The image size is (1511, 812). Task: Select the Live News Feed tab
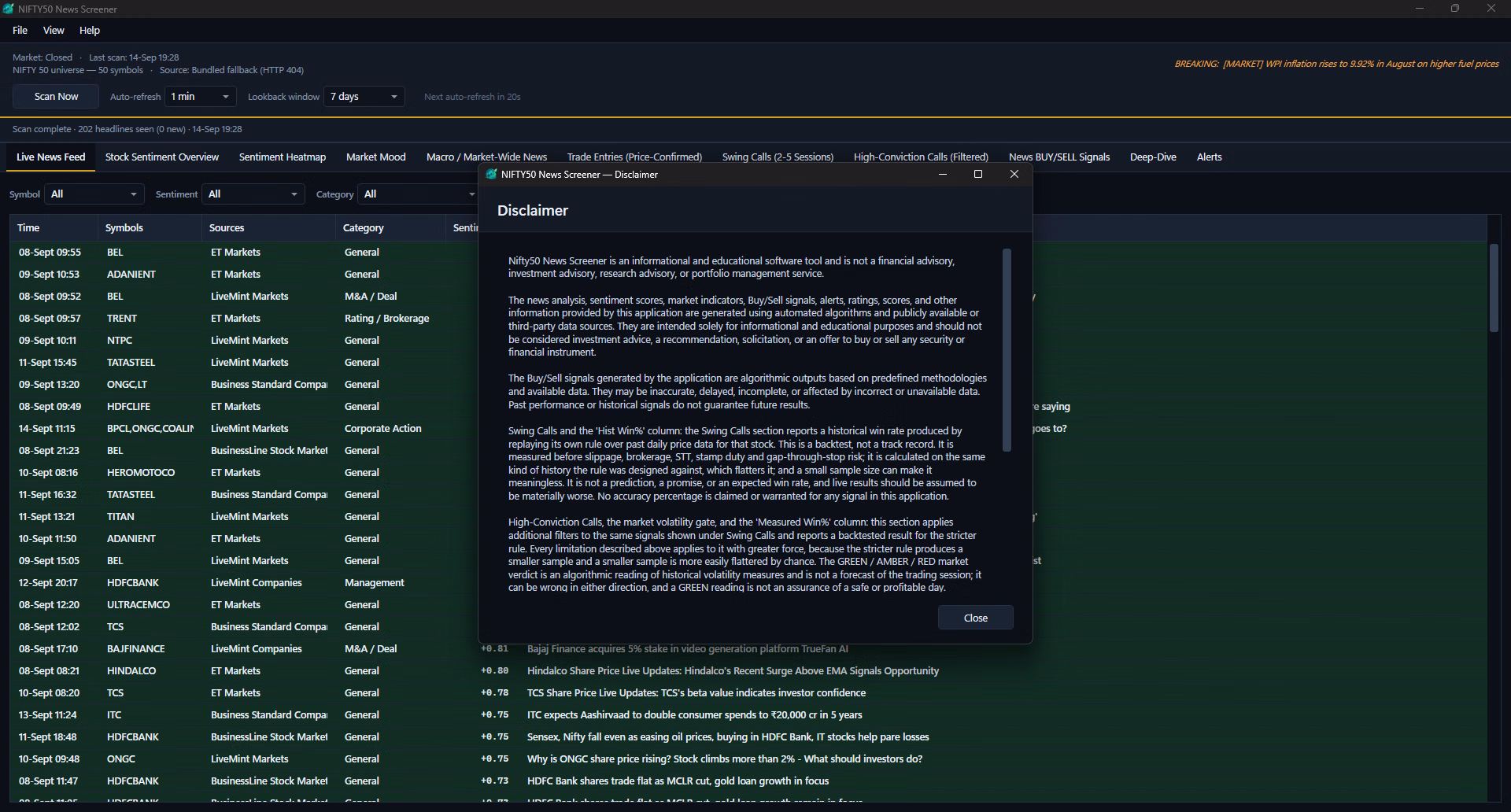(51, 157)
